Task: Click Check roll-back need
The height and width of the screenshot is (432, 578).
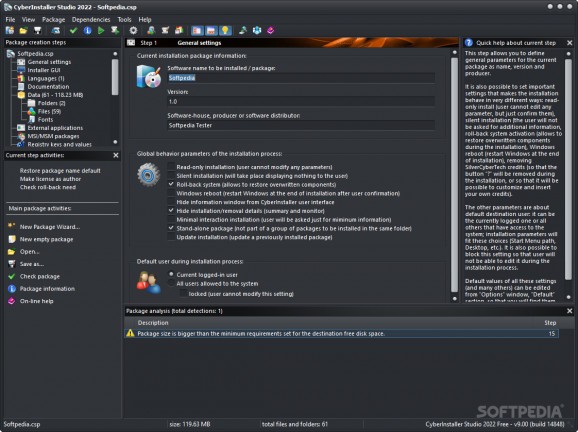Action: pyautogui.click(x=48, y=187)
